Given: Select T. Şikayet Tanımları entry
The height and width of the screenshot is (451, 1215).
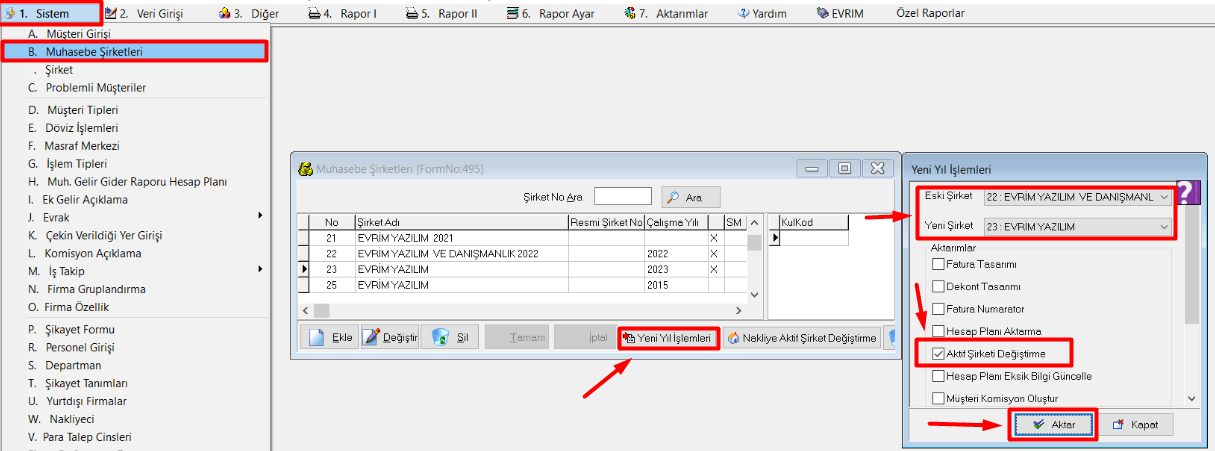Looking at the screenshot, I should tap(135, 383).
